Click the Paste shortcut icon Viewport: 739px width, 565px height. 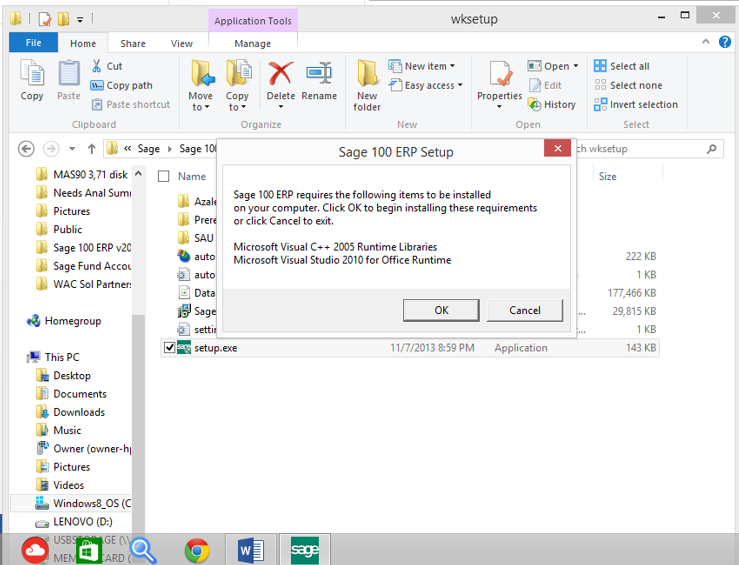[97, 105]
